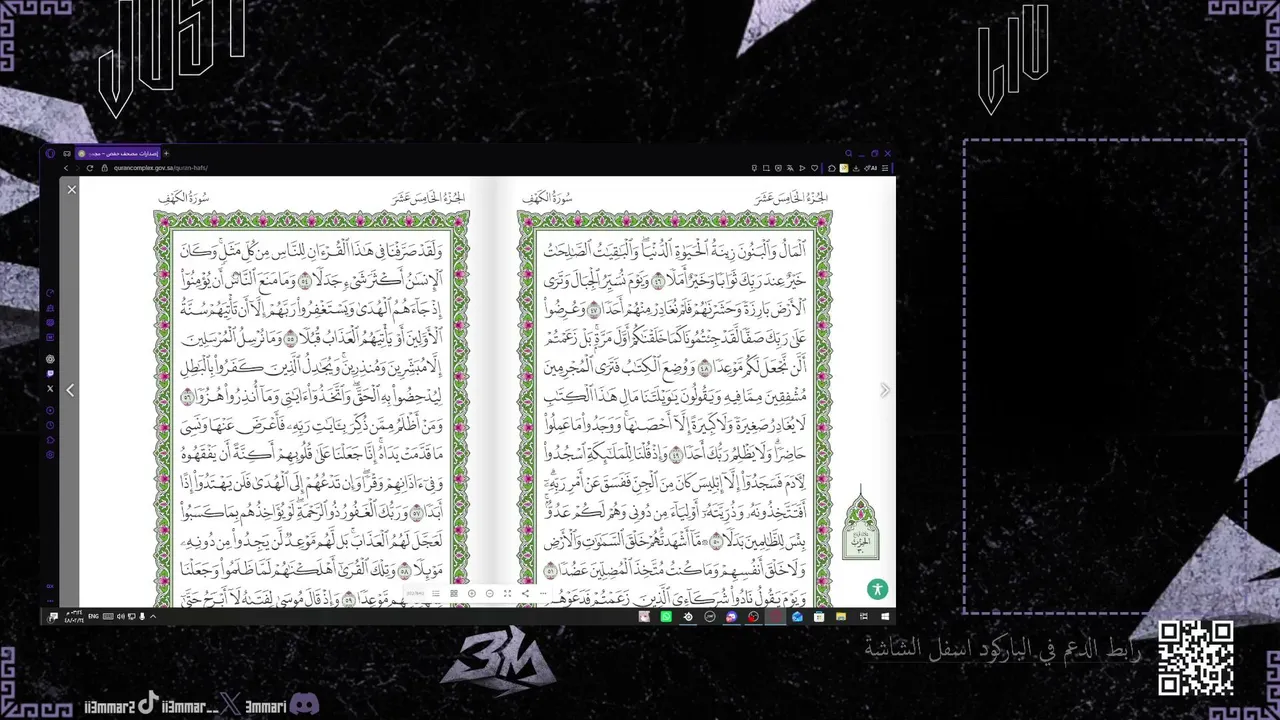Viewport: 1280px width, 720px height.
Task: Open the green accessibility options button
Action: coord(877,589)
